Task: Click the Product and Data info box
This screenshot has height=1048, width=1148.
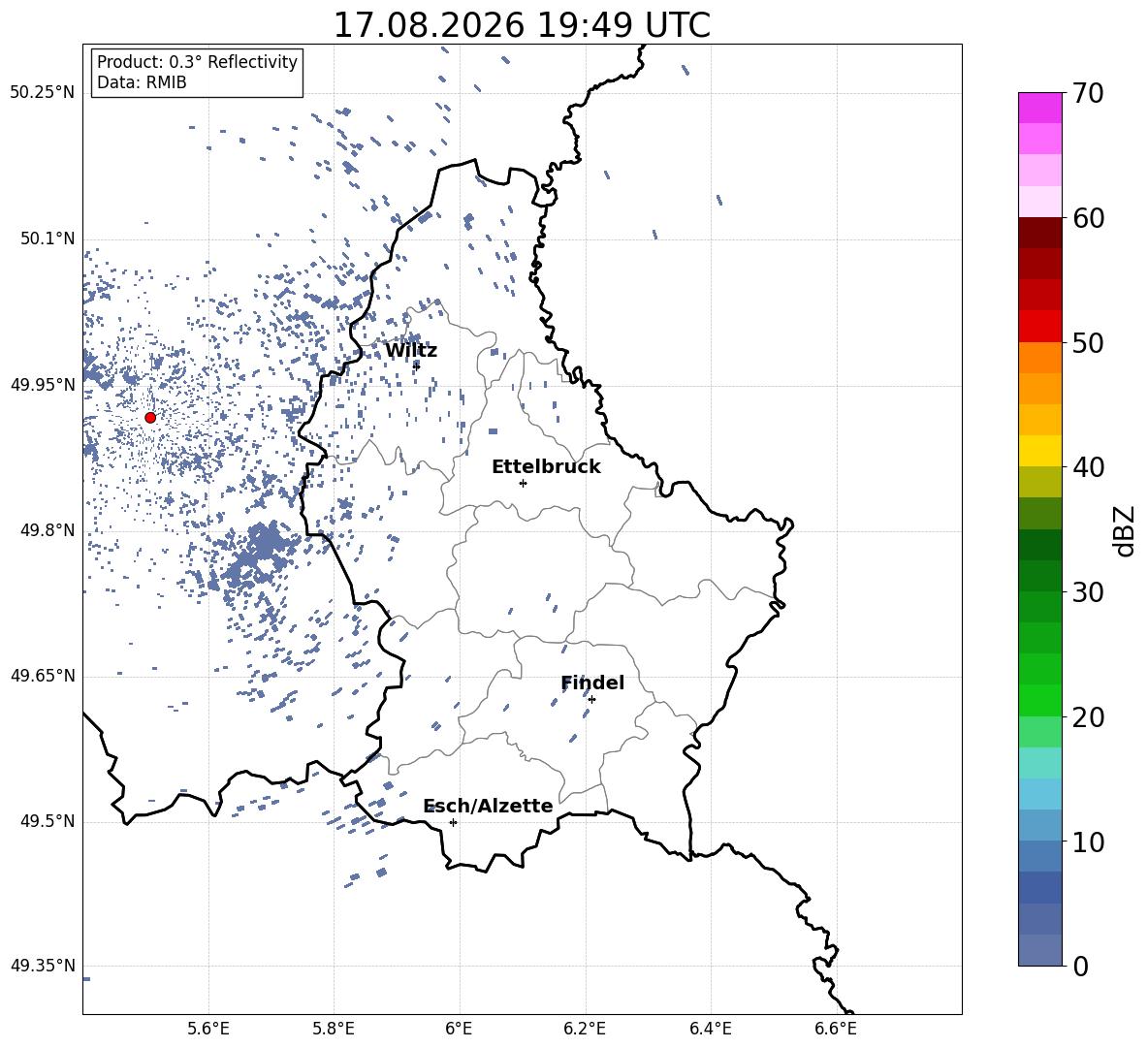Action: click(x=197, y=73)
